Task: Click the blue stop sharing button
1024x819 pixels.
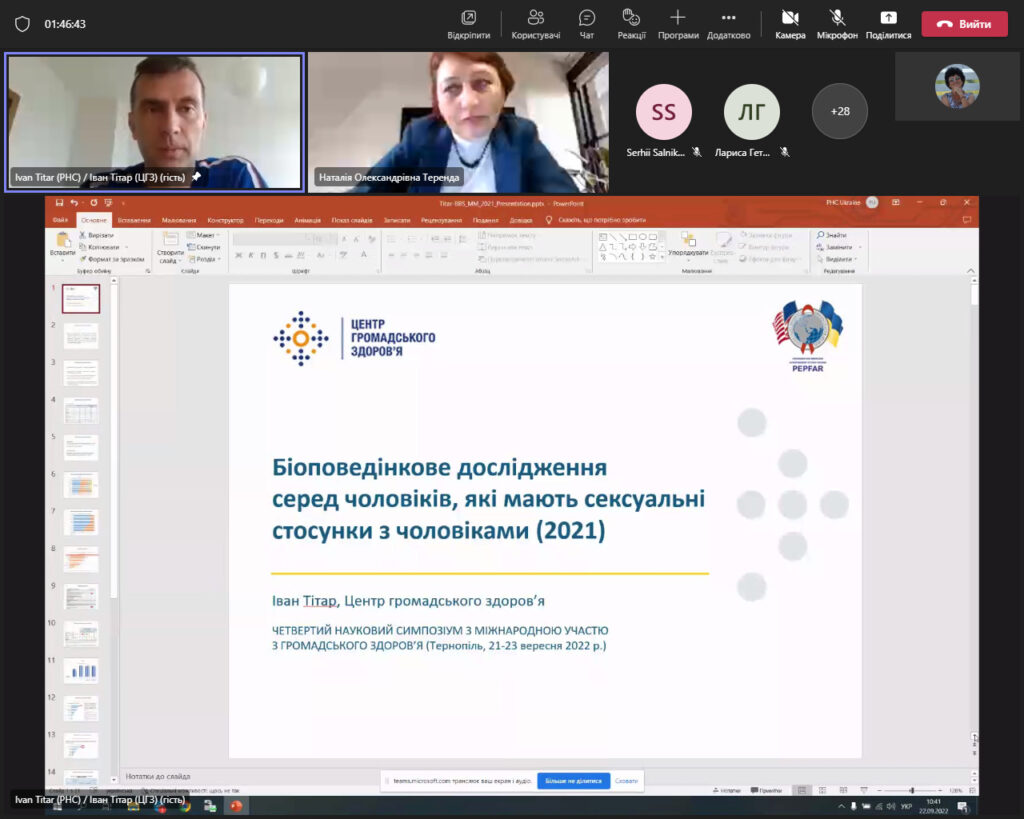Action: click(x=573, y=781)
